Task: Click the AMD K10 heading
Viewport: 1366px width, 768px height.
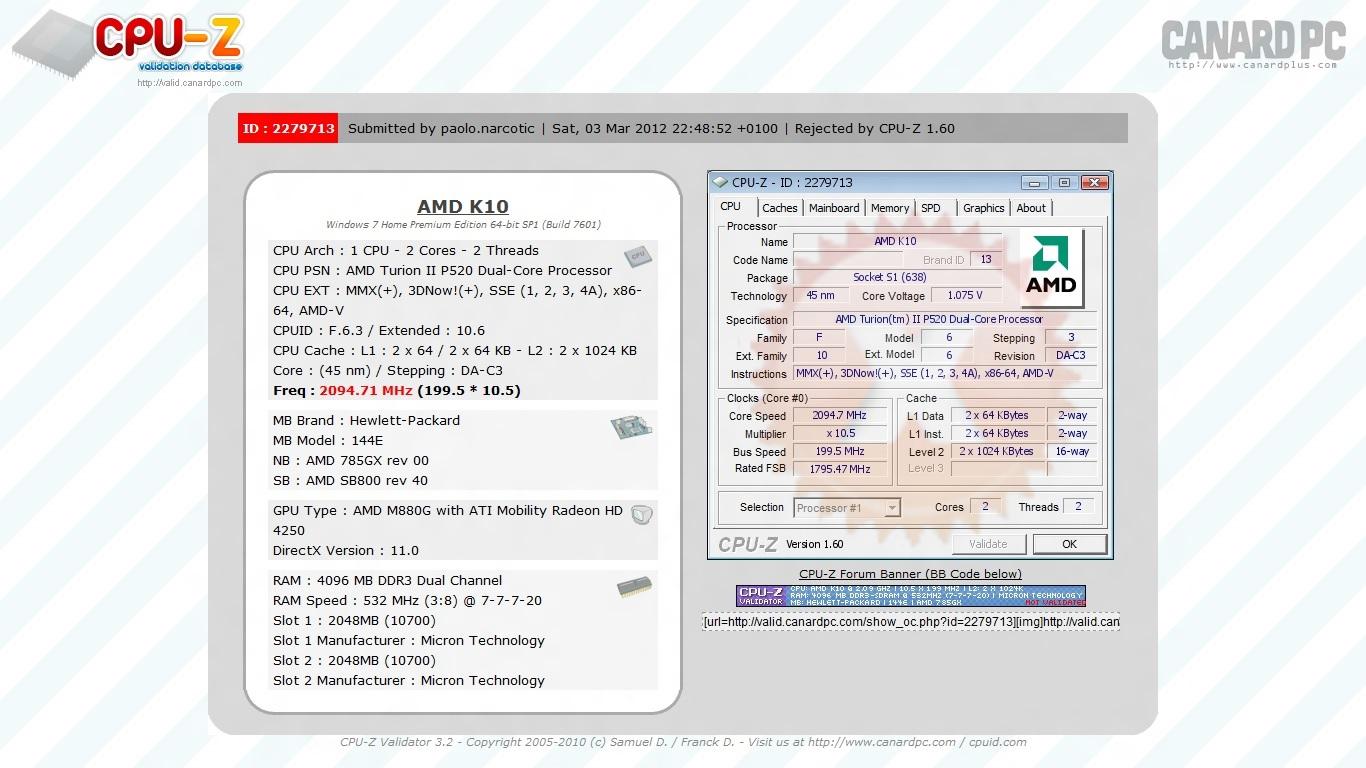Action: 463,206
